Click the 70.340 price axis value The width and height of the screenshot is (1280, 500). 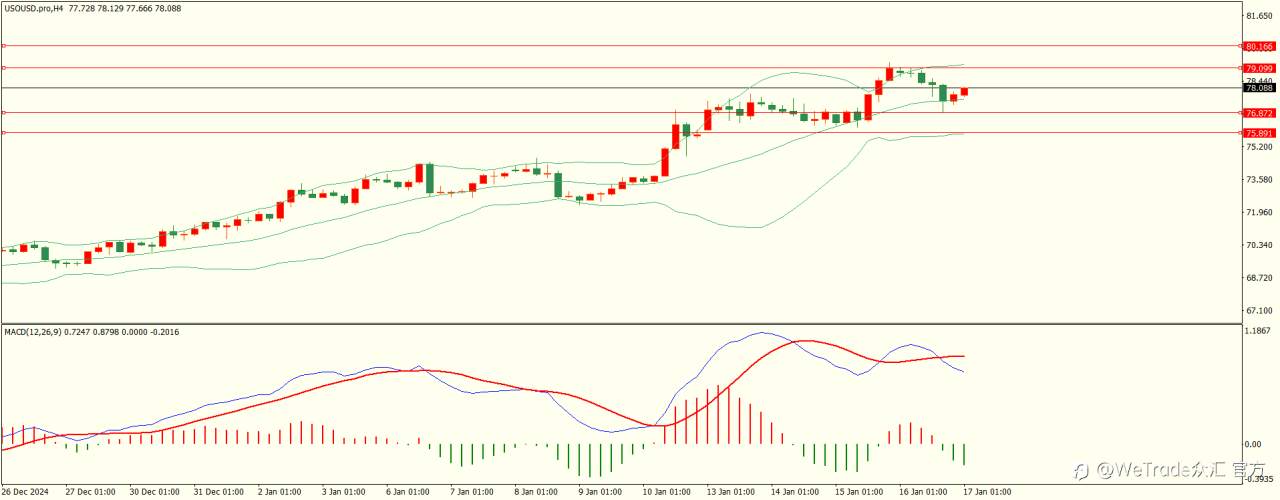[1260, 245]
